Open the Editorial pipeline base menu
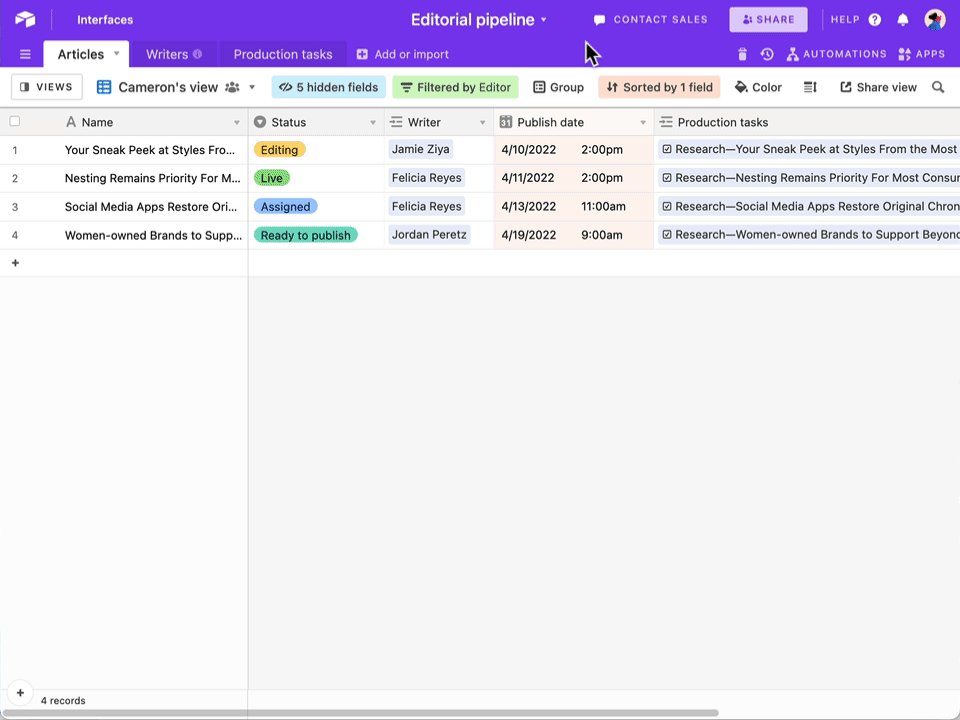The image size is (960, 720). pos(545,19)
